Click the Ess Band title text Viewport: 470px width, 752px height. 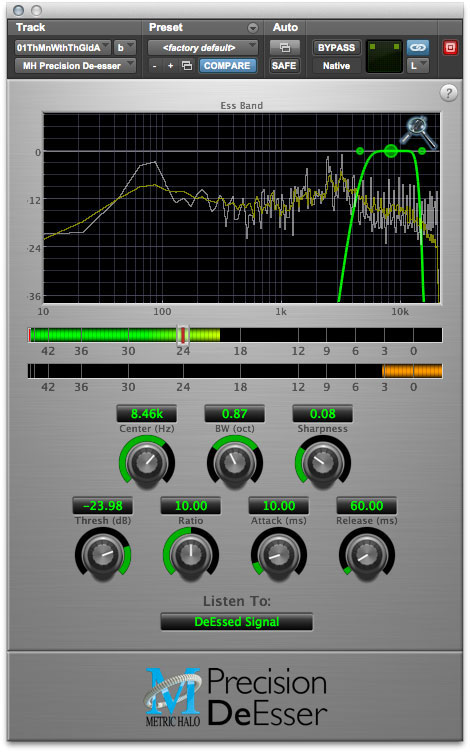coord(242,106)
